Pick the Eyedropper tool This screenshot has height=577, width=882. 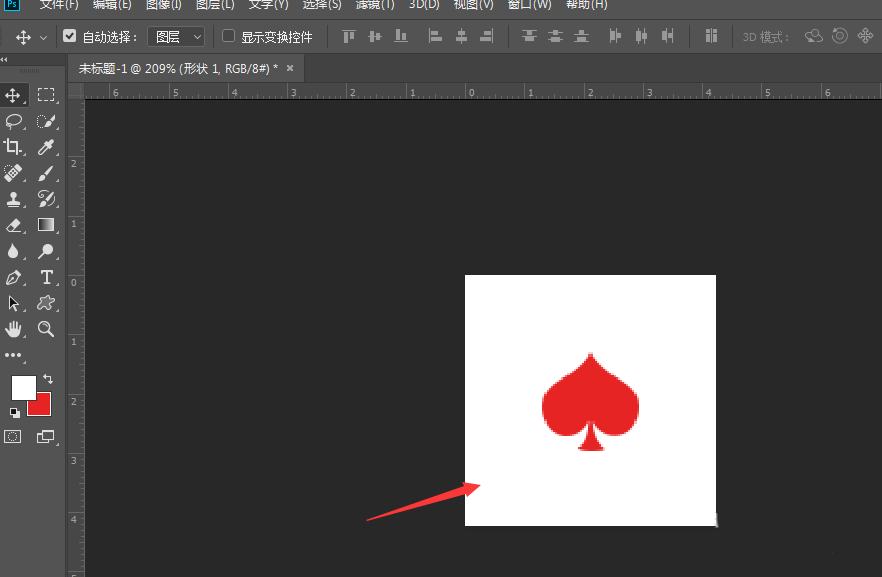pos(46,147)
